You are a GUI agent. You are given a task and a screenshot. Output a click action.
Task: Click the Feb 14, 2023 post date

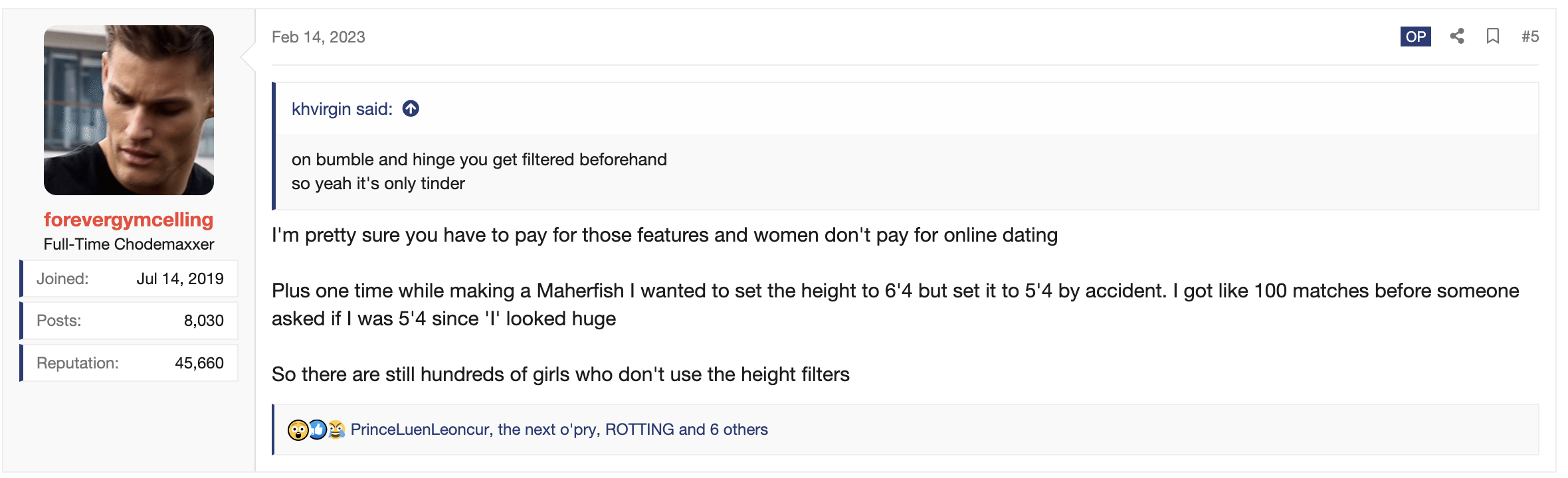(318, 37)
